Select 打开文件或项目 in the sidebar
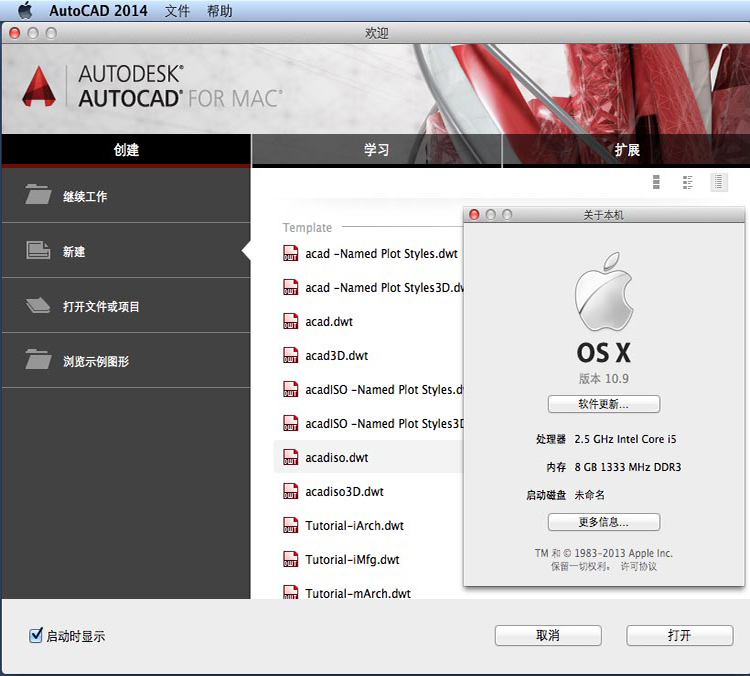This screenshot has width=750, height=676. click(126, 306)
